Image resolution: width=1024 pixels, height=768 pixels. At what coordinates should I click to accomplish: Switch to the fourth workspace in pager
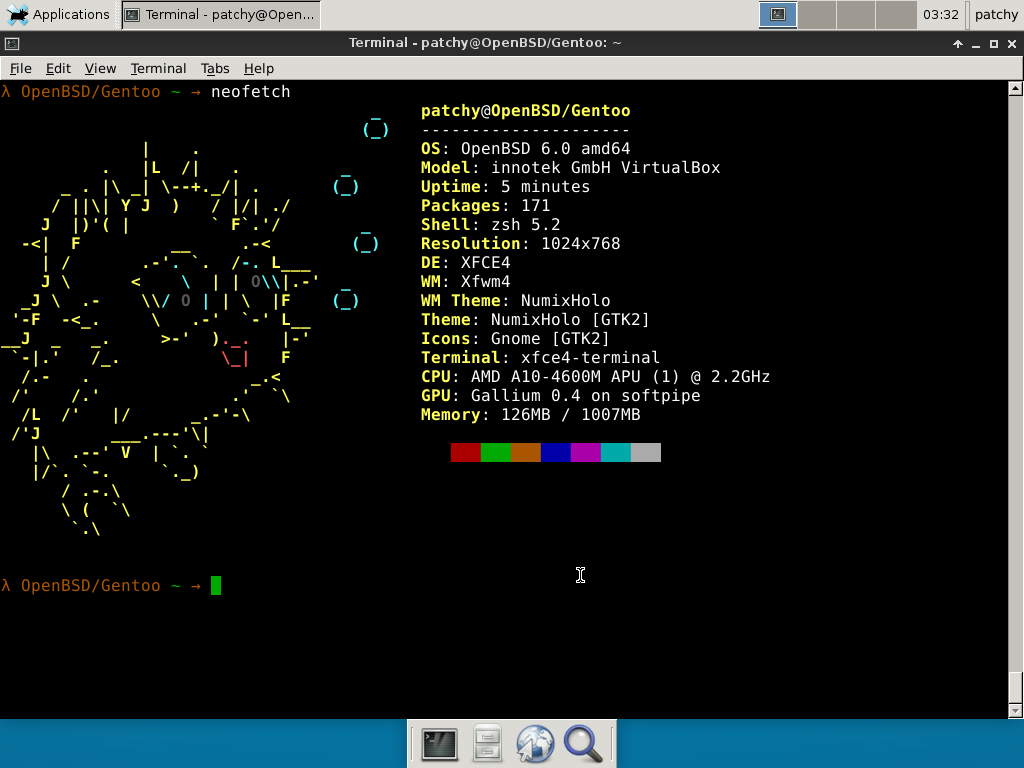(x=896, y=14)
